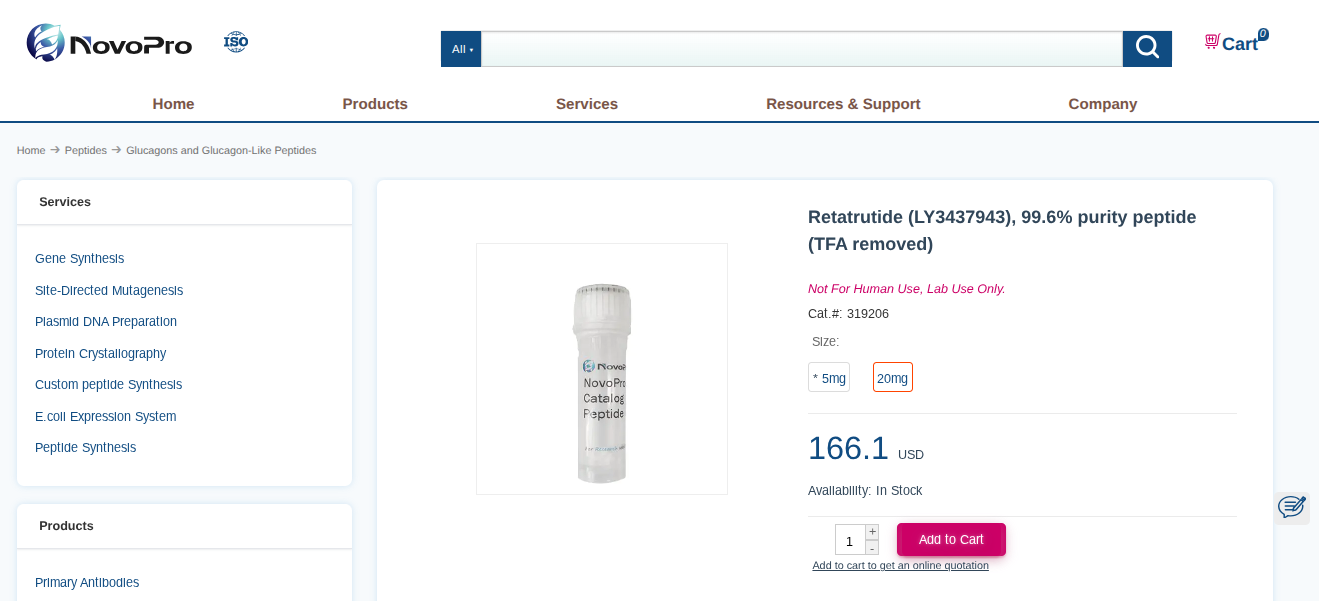Click the ISO certification badge icon

(236, 42)
